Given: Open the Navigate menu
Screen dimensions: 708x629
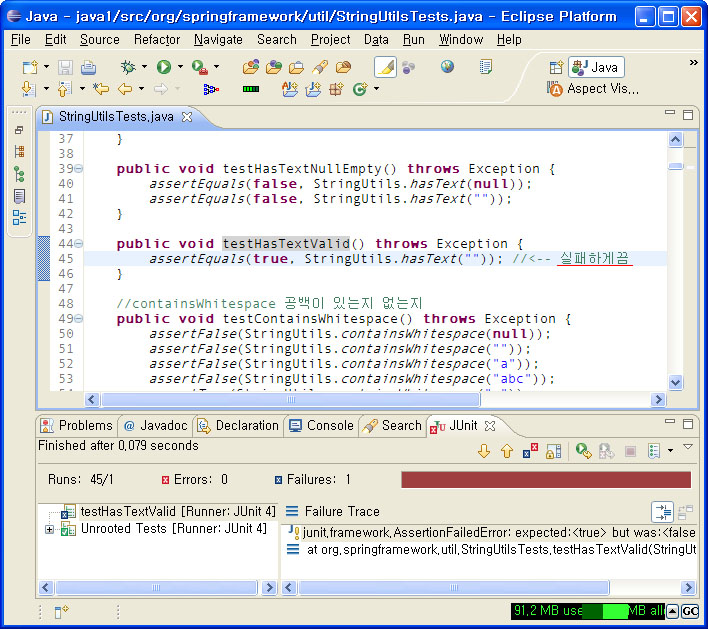Looking at the screenshot, I should click(x=218, y=40).
